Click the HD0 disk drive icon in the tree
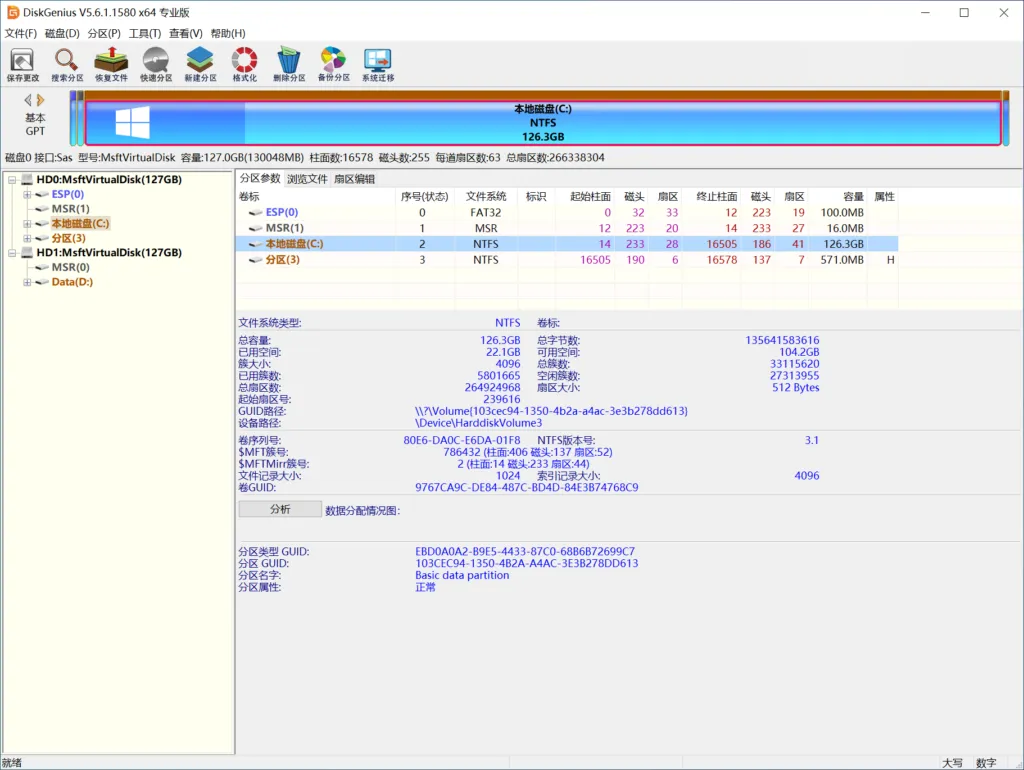This screenshot has height=770, width=1024. (27, 179)
